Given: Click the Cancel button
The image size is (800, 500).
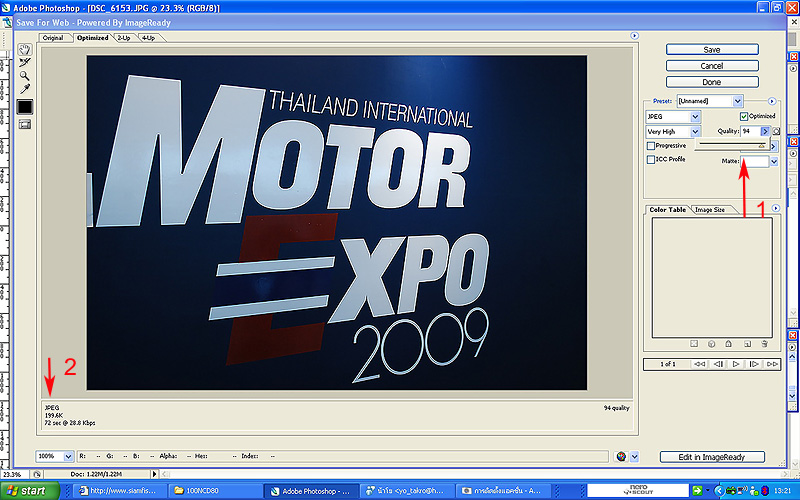Looking at the screenshot, I should pyautogui.click(x=712, y=66).
